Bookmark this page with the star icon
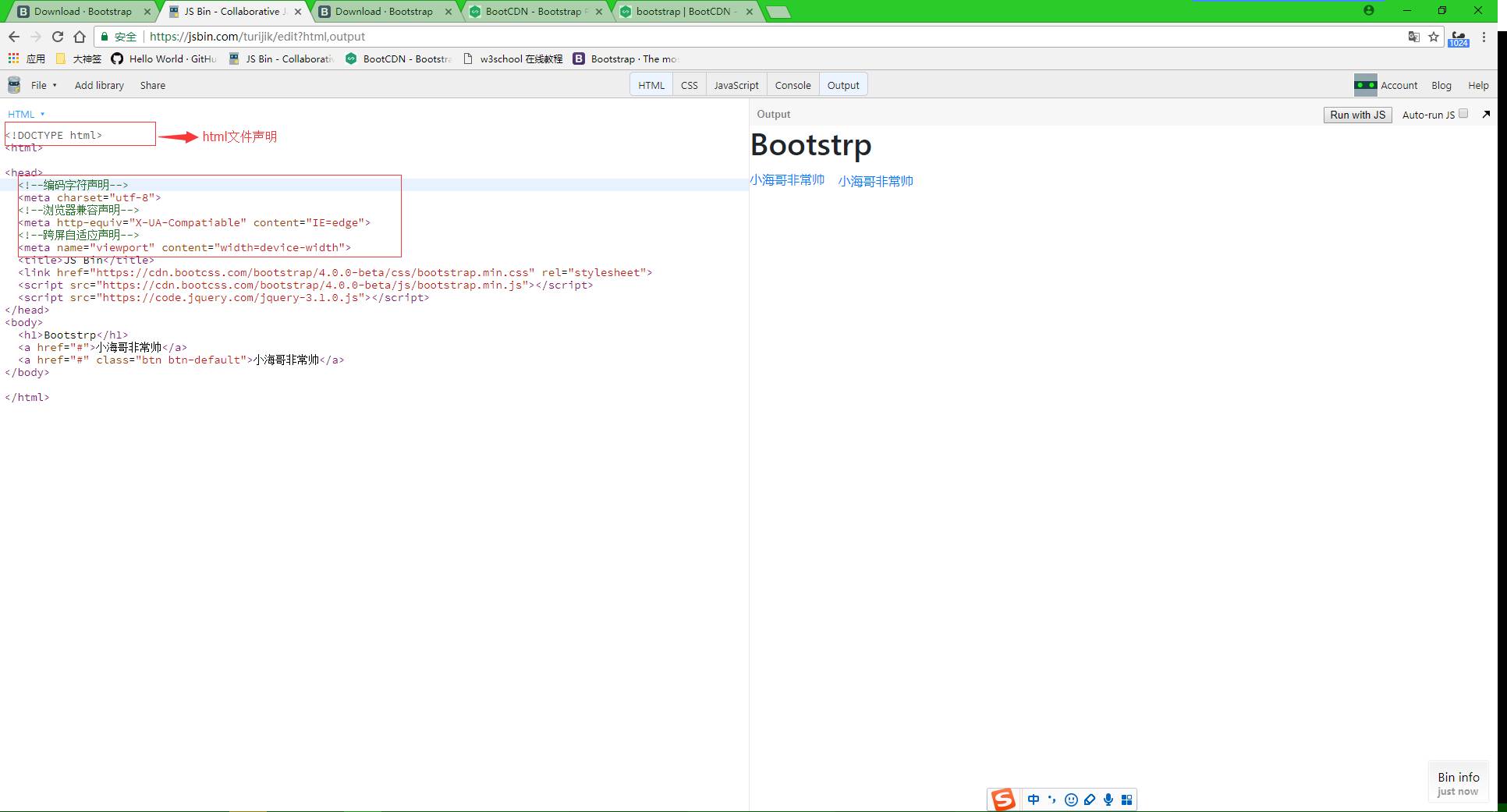Screen dimensions: 1507x812 [x=1434, y=37]
